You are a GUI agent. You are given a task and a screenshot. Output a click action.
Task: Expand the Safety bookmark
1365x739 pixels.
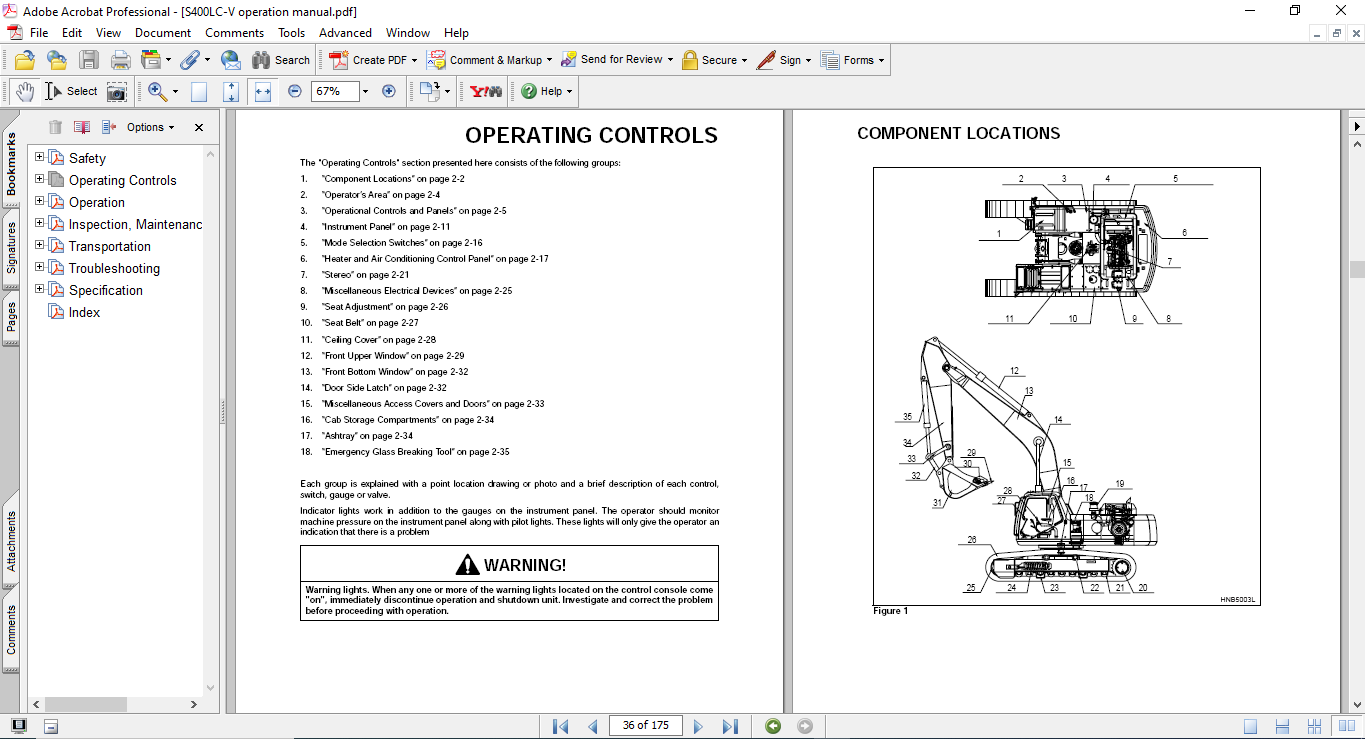tap(40, 157)
